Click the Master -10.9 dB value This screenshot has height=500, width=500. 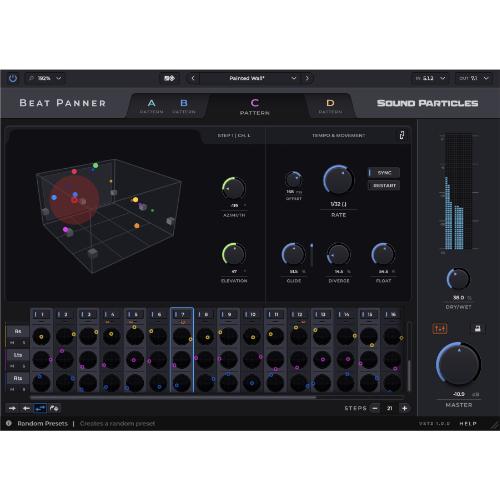pyautogui.click(x=459, y=394)
